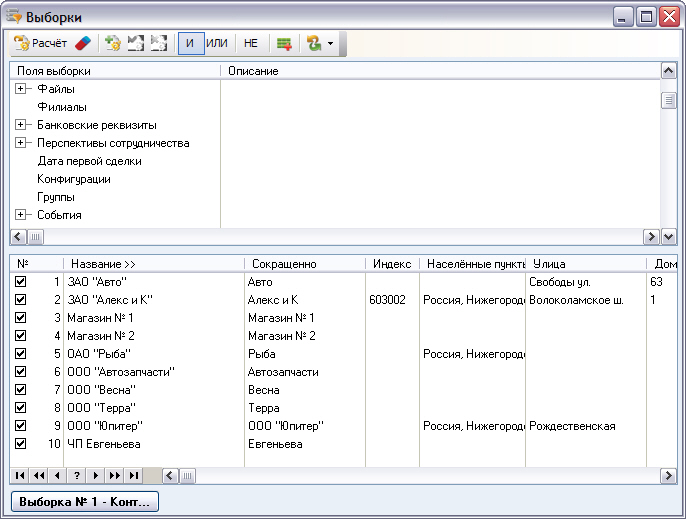This screenshot has width=686, height=519.
Task: Jump back a page with double-left arrows
Action: click(39, 475)
